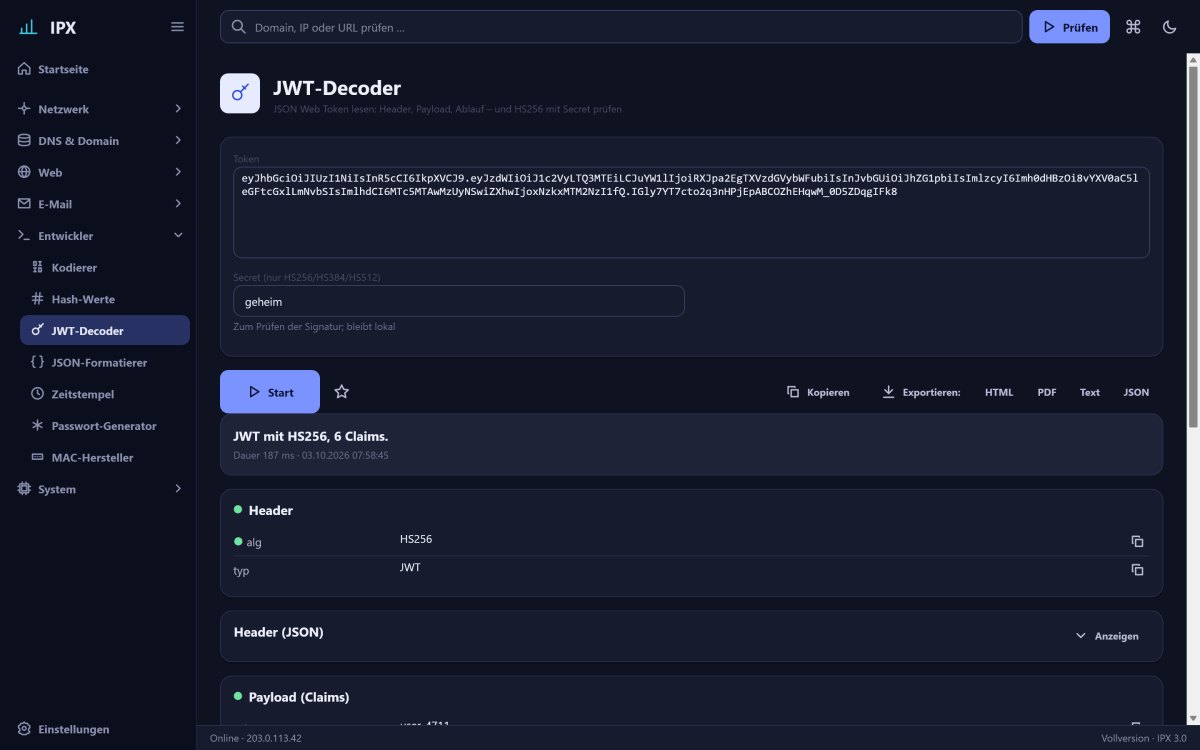Expand Header (JSON) with Anzeigen
This screenshot has width=1200, height=750.
[1107, 636]
